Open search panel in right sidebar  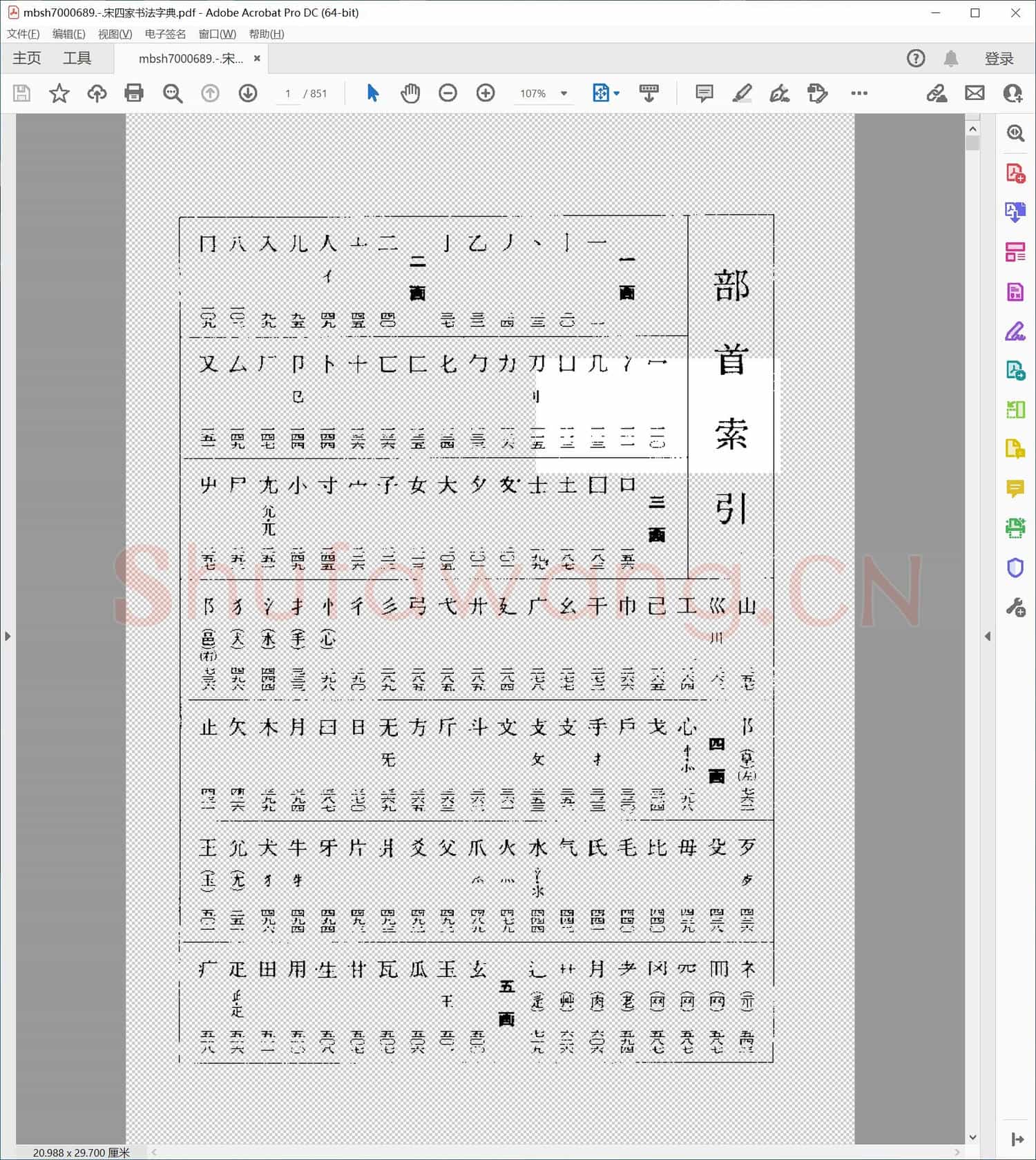coord(1015,133)
